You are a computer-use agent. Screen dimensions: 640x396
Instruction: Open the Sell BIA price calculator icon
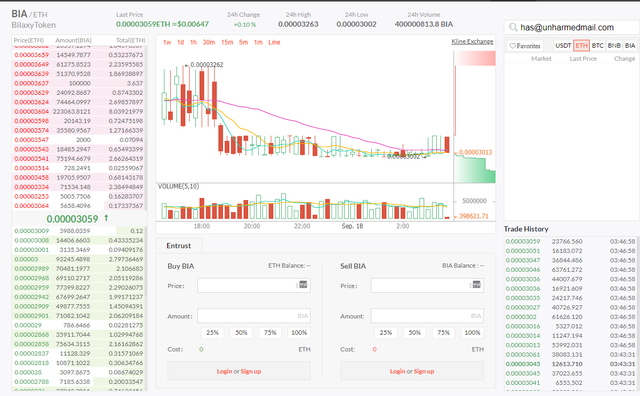click(476, 285)
